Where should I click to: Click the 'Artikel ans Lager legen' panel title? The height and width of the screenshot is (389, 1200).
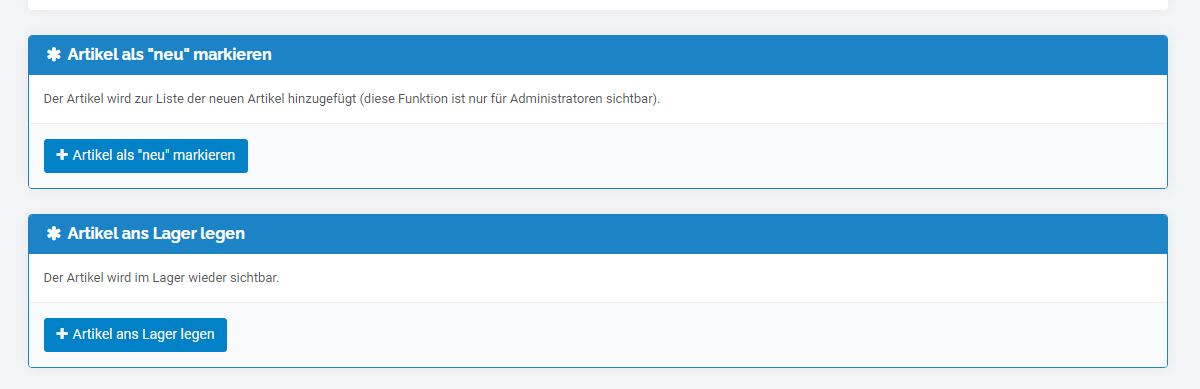coord(156,234)
